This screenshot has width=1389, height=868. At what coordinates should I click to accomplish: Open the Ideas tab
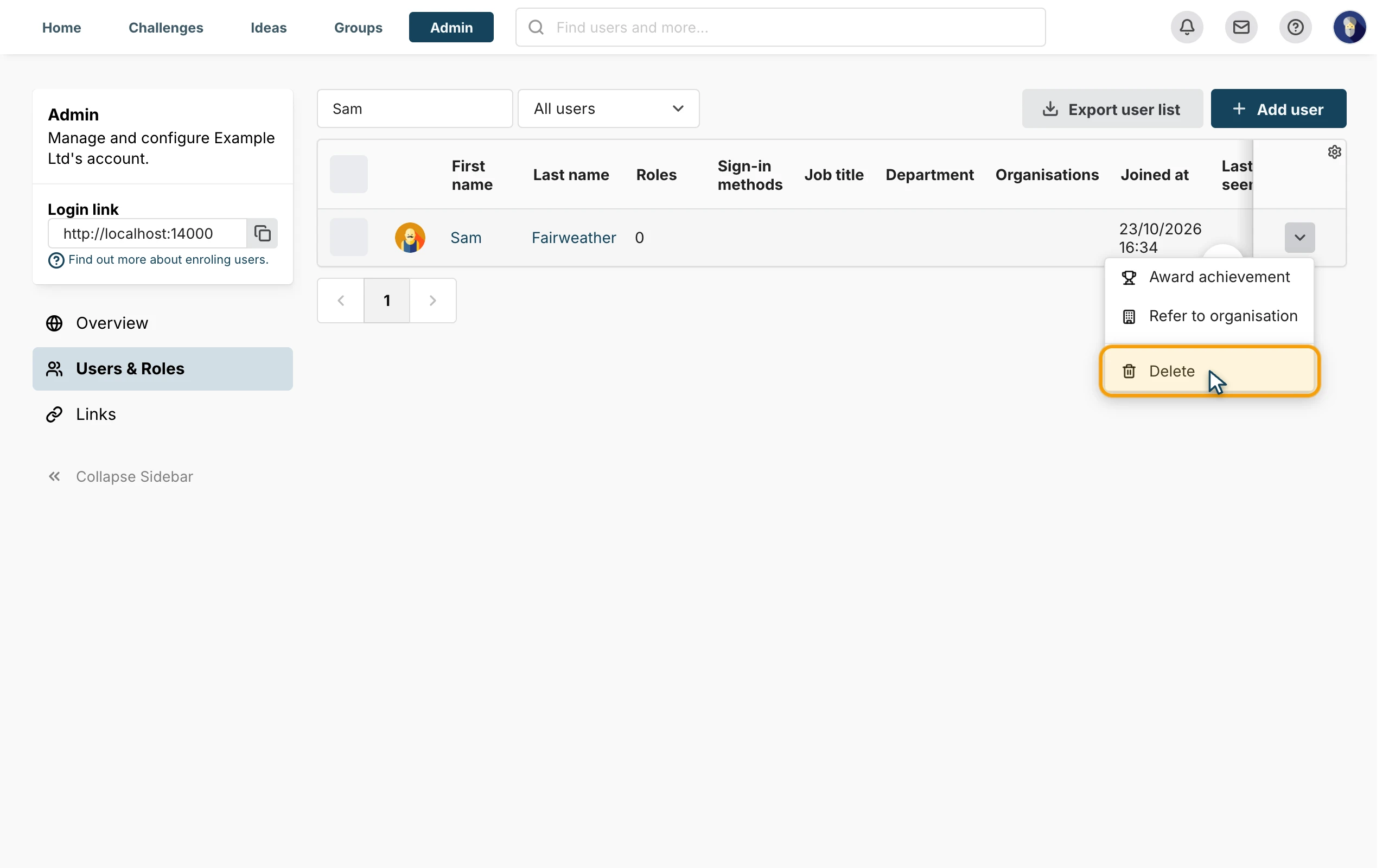[x=269, y=27]
